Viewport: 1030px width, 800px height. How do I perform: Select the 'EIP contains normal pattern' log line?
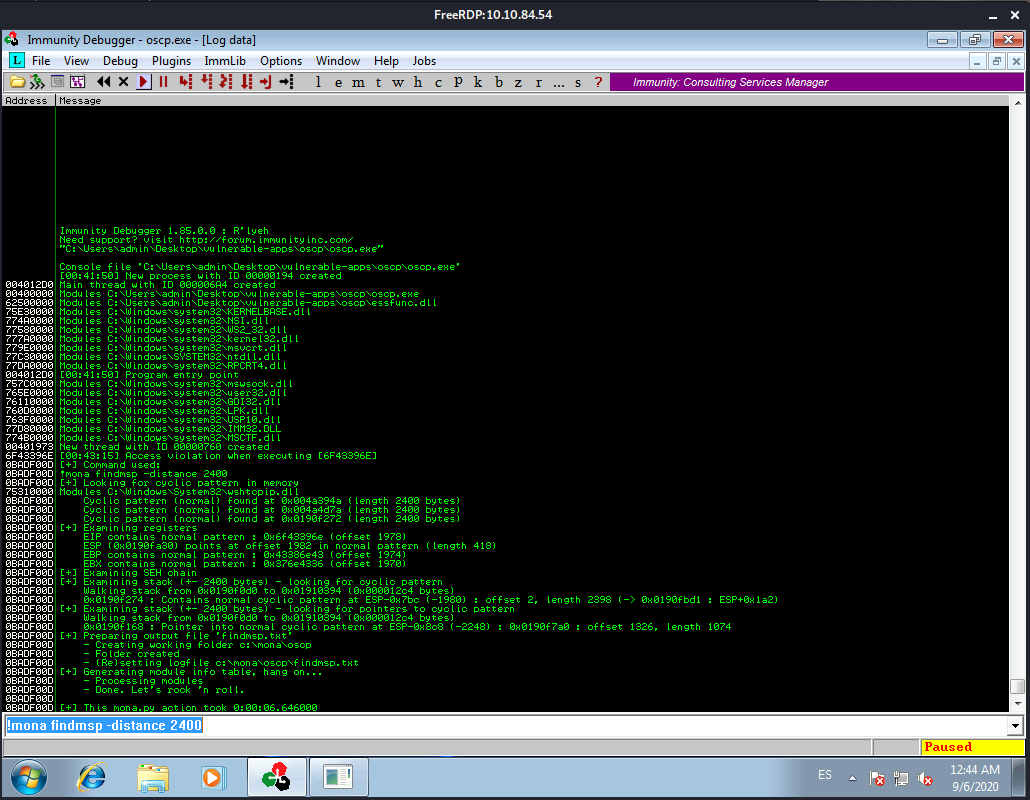coord(244,537)
